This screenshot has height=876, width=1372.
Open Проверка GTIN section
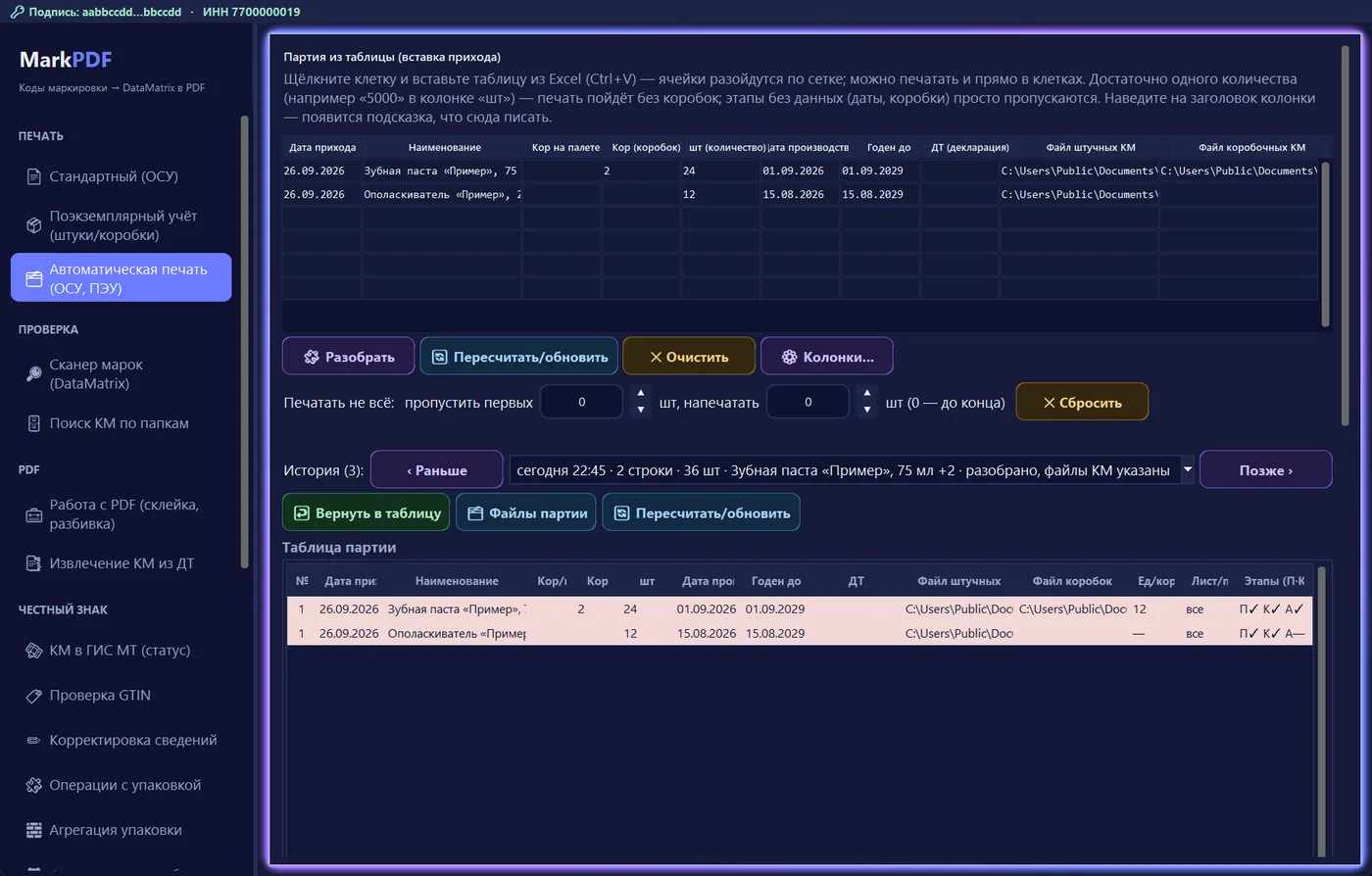point(121,695)
